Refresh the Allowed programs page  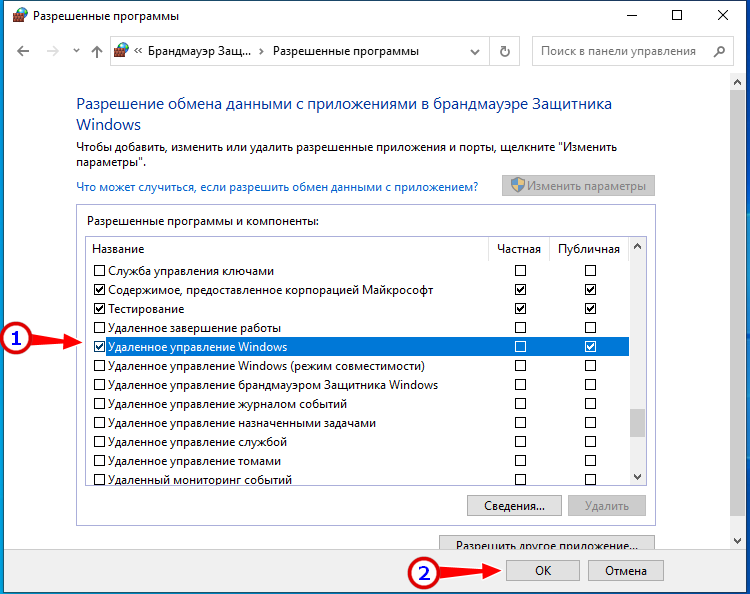click(505, 51)
